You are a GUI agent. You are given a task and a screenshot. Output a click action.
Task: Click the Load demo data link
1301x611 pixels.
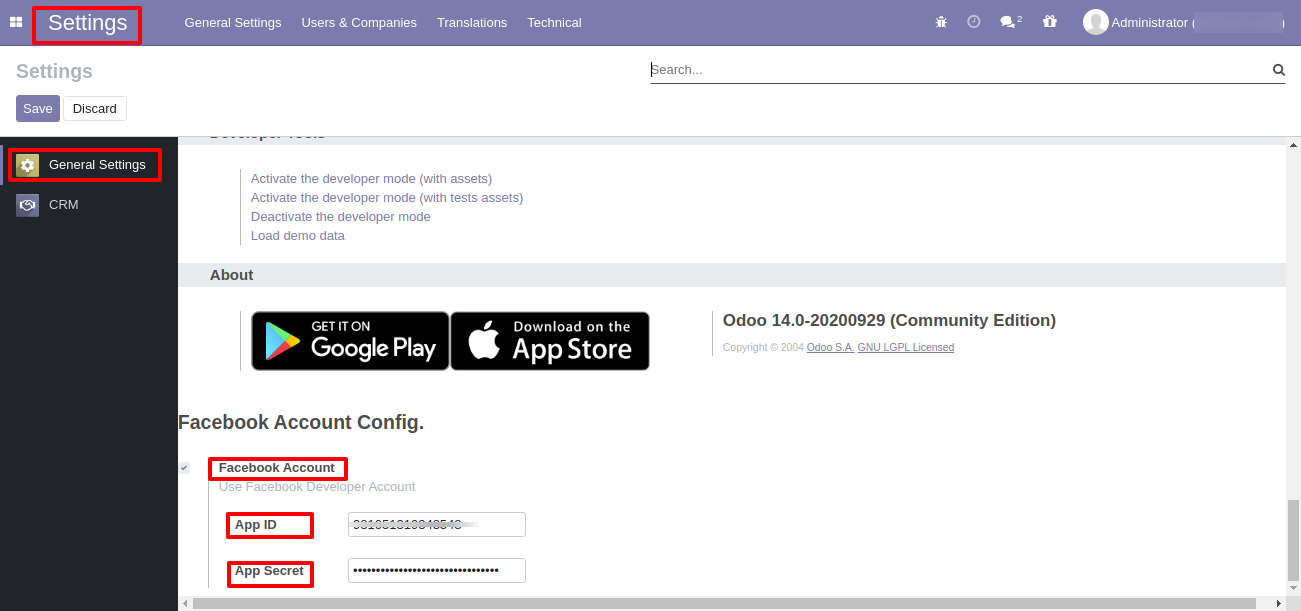(297, 235)
